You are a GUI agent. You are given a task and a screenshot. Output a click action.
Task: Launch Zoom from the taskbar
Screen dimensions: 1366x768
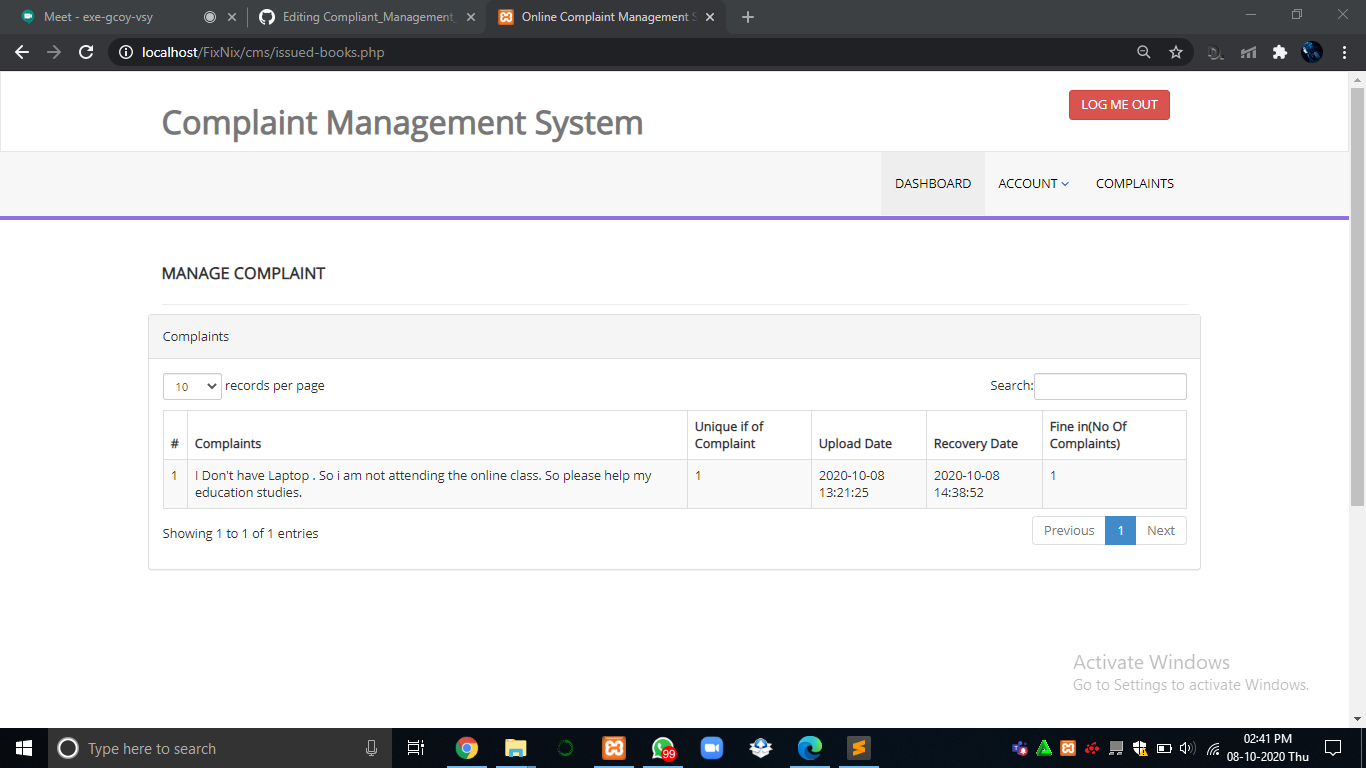[711, 747]
